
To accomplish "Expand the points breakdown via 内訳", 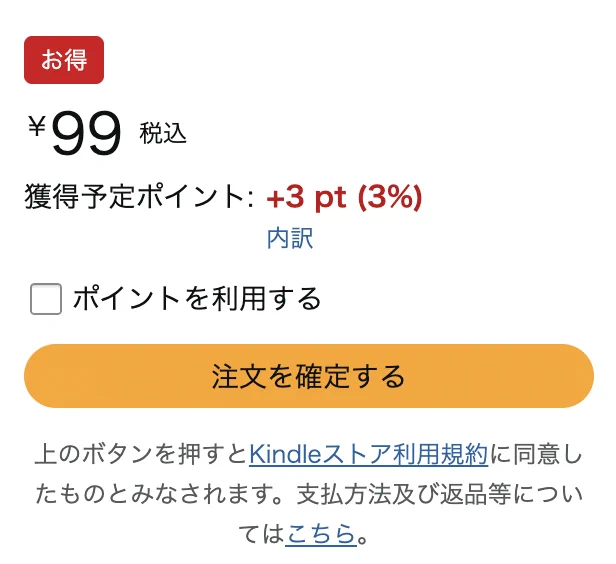I will [290, 238].
